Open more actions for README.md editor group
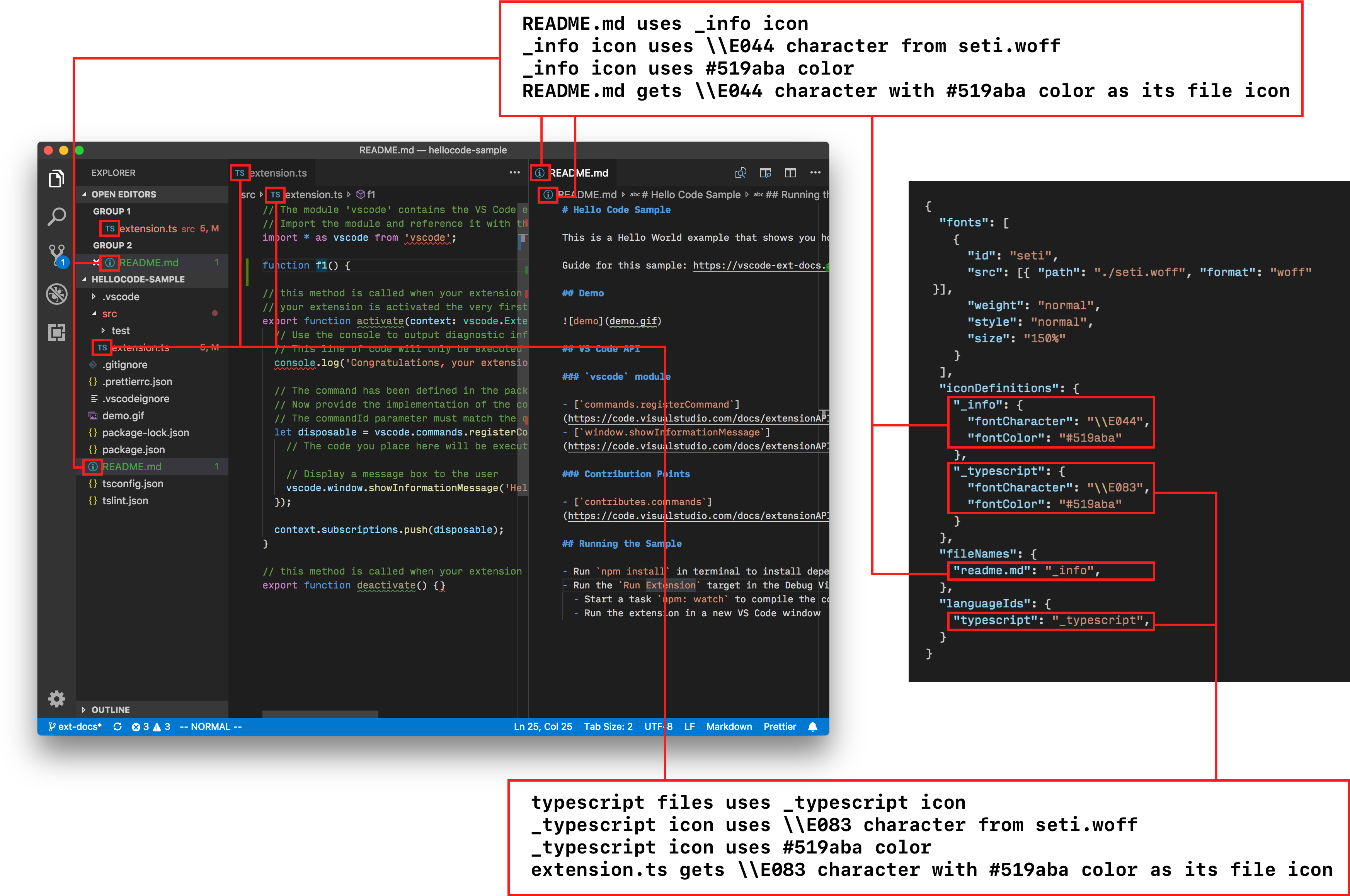The image size is (1350, 896). point(815,173)
